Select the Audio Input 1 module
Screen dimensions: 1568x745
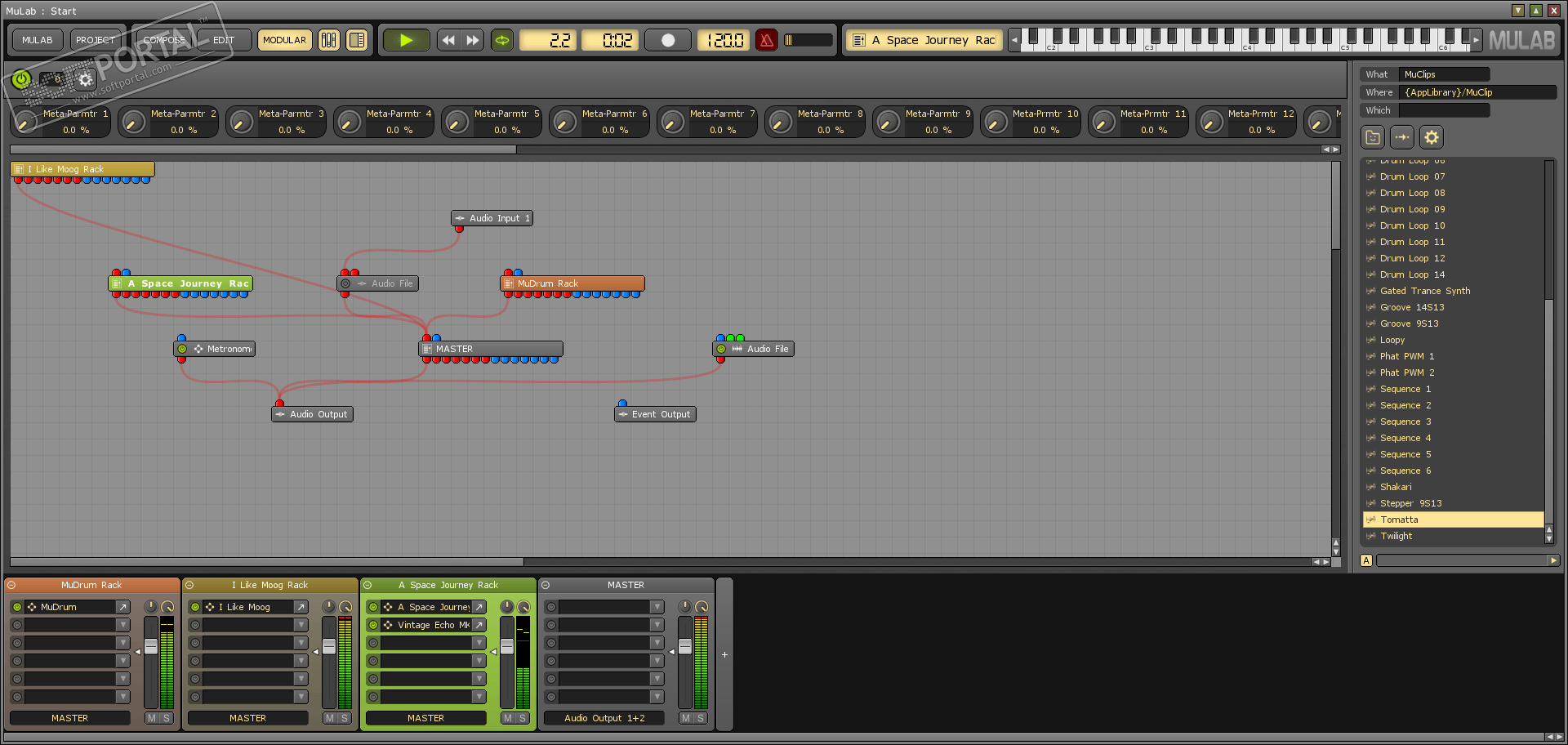[x=492, y=218]
